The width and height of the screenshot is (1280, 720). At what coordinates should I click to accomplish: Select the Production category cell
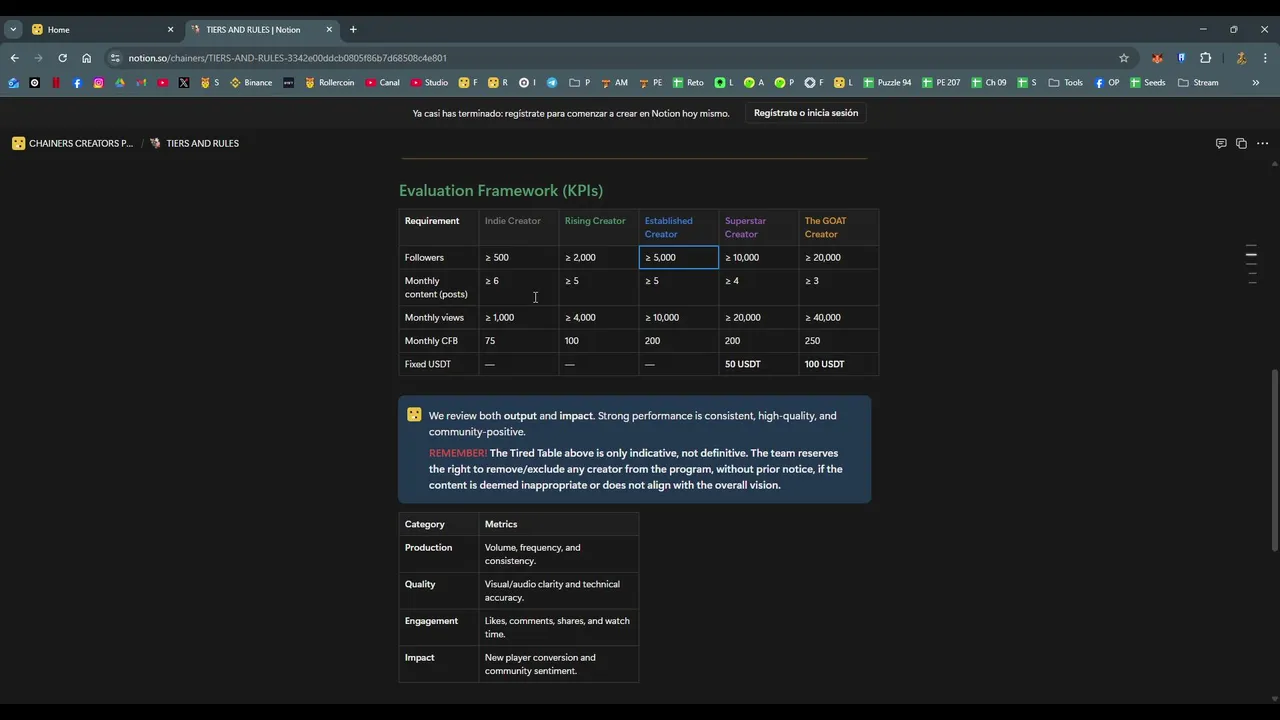pyautogui.click(x=438, y=554)
